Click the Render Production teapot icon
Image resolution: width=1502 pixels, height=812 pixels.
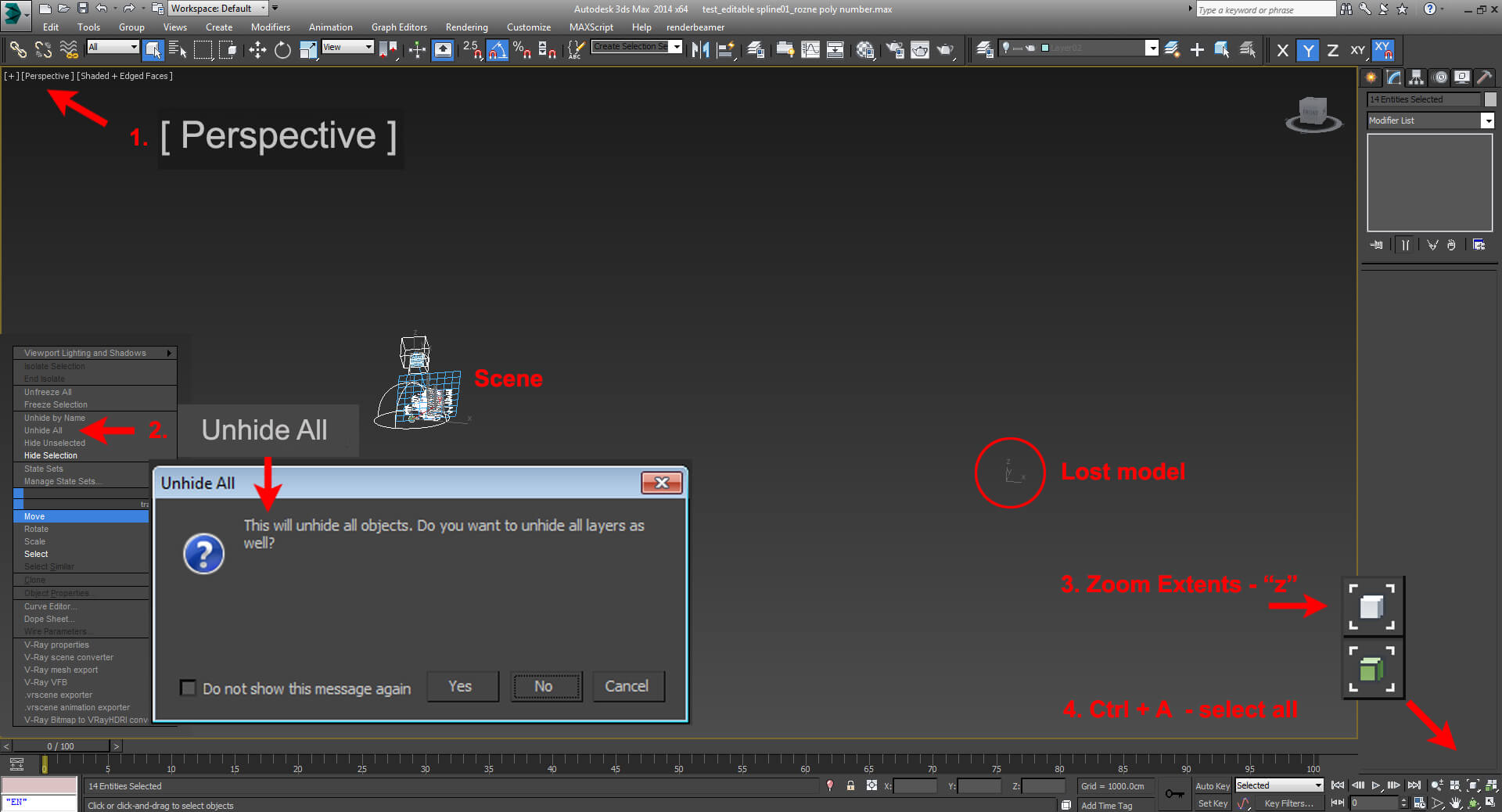click(946, 50)
